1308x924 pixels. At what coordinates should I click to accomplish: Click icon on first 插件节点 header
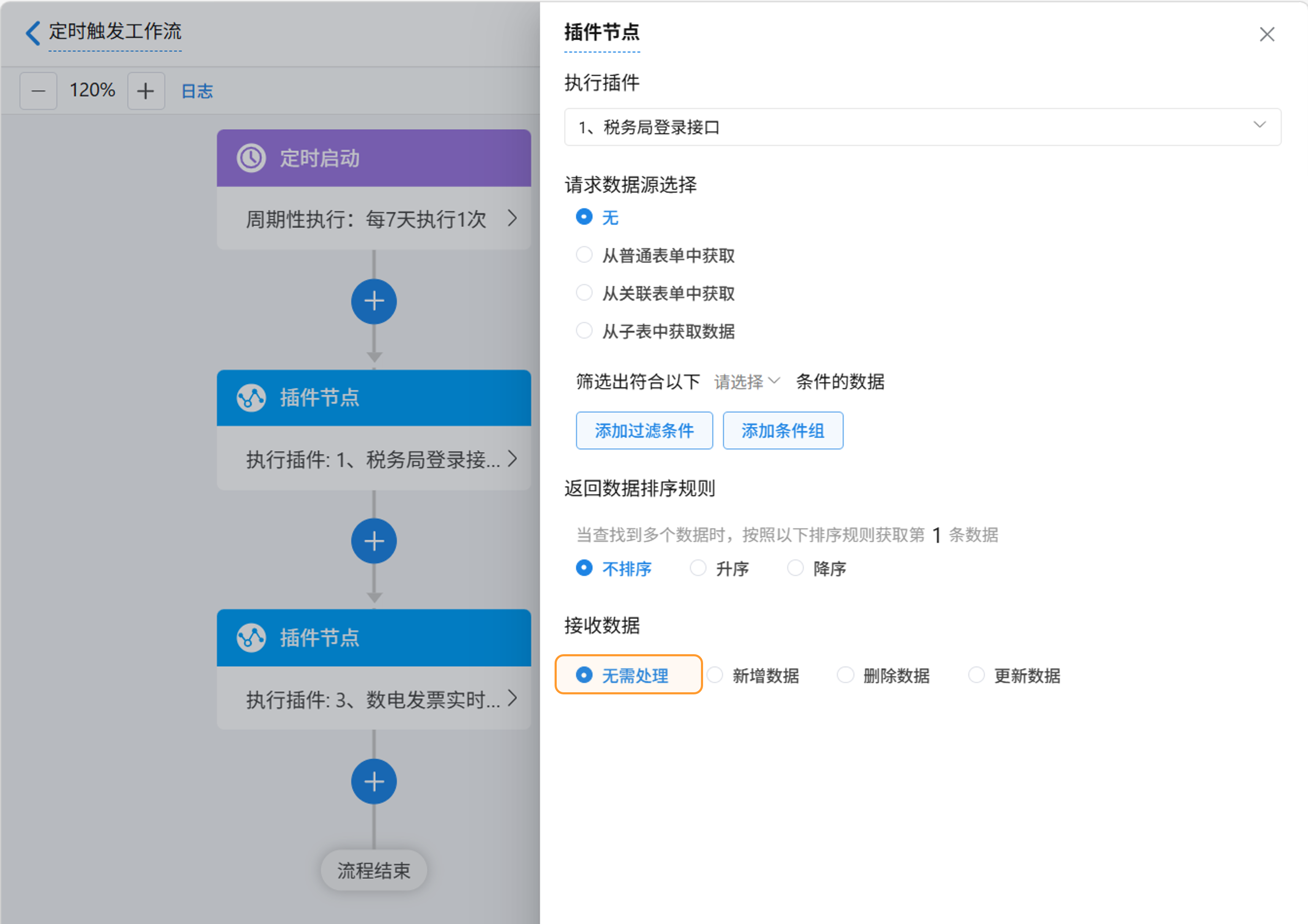[x=251, y=398]
